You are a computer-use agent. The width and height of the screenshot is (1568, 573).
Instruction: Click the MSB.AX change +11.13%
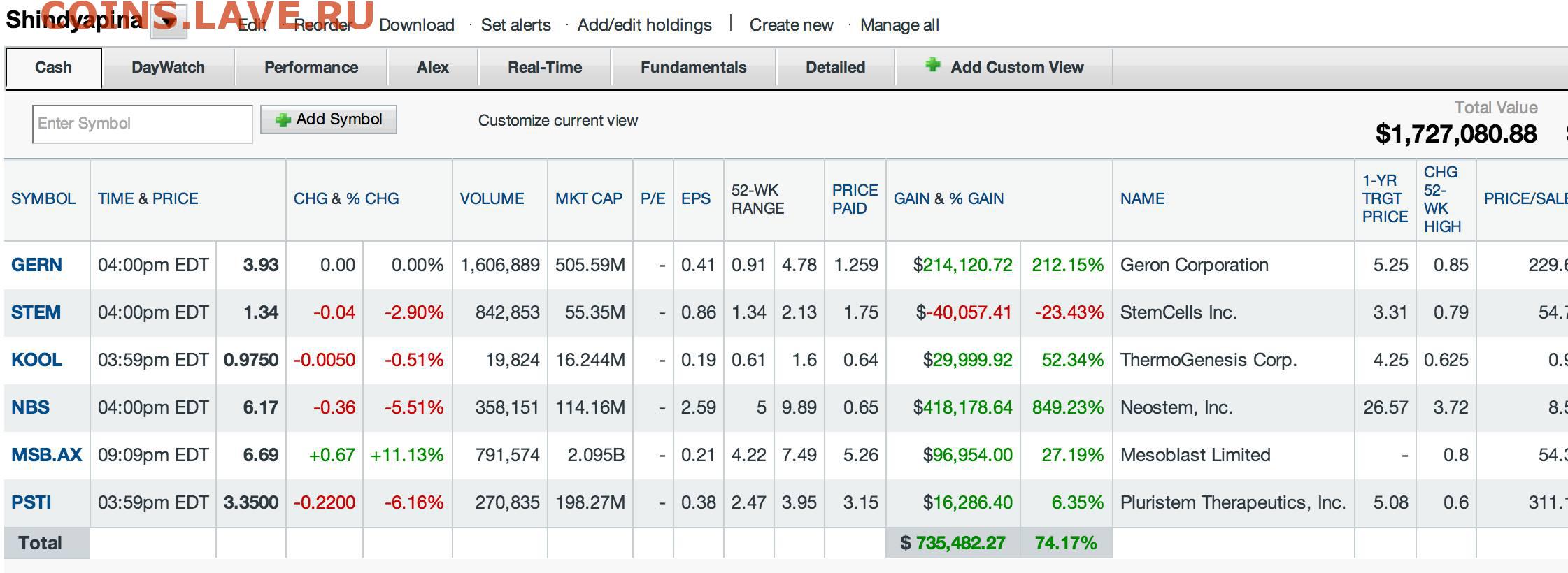point(407,455)
